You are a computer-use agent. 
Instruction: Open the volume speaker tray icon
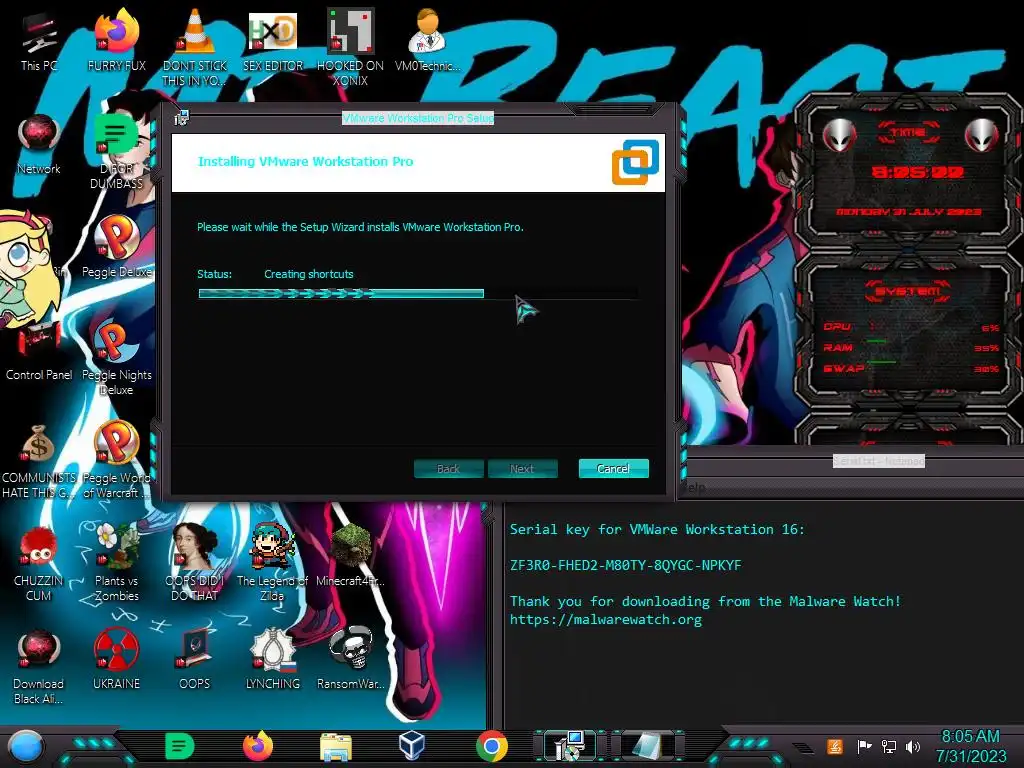[913, 746]
